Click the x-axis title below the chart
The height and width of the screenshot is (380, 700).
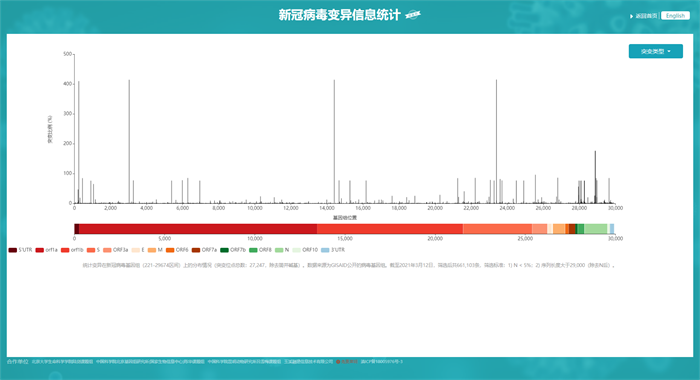coord(345,218)
